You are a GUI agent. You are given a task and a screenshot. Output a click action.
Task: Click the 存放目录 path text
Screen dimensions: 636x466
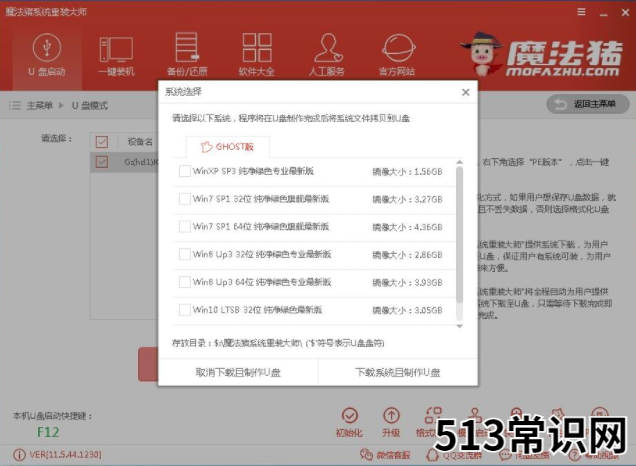tap(278, 343)
